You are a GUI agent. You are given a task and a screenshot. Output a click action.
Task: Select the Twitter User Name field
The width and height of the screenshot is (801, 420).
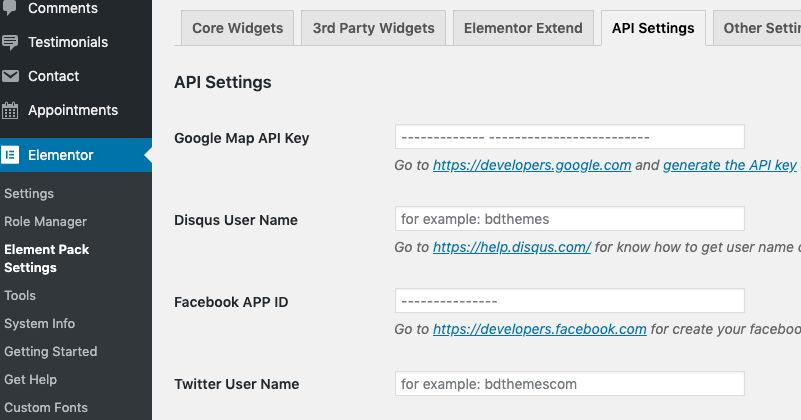[570, 383]
